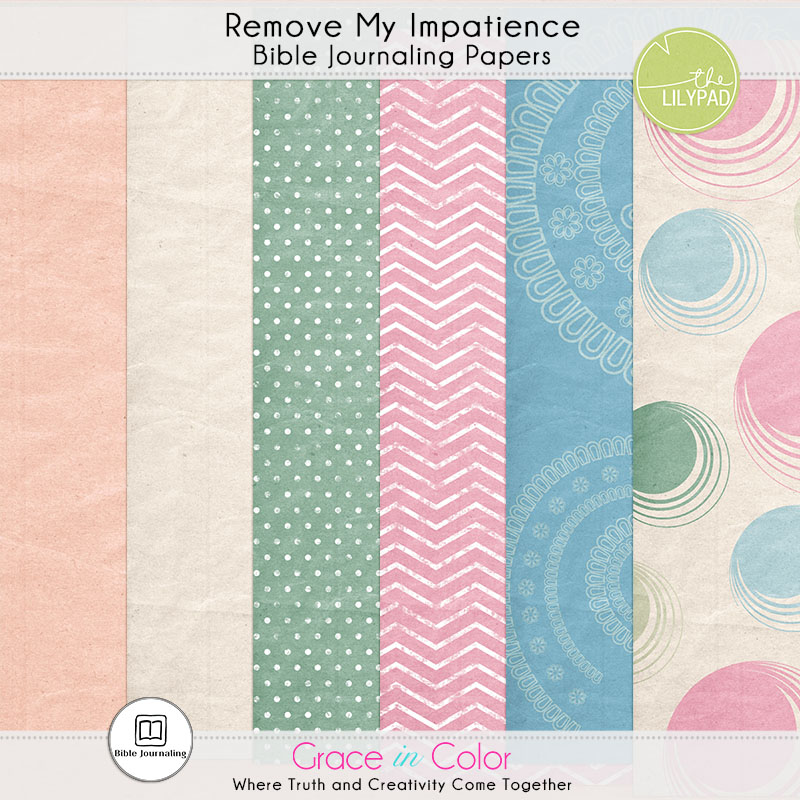
Task: Select the pink chevron paper
Action: [x=442, y=406]
